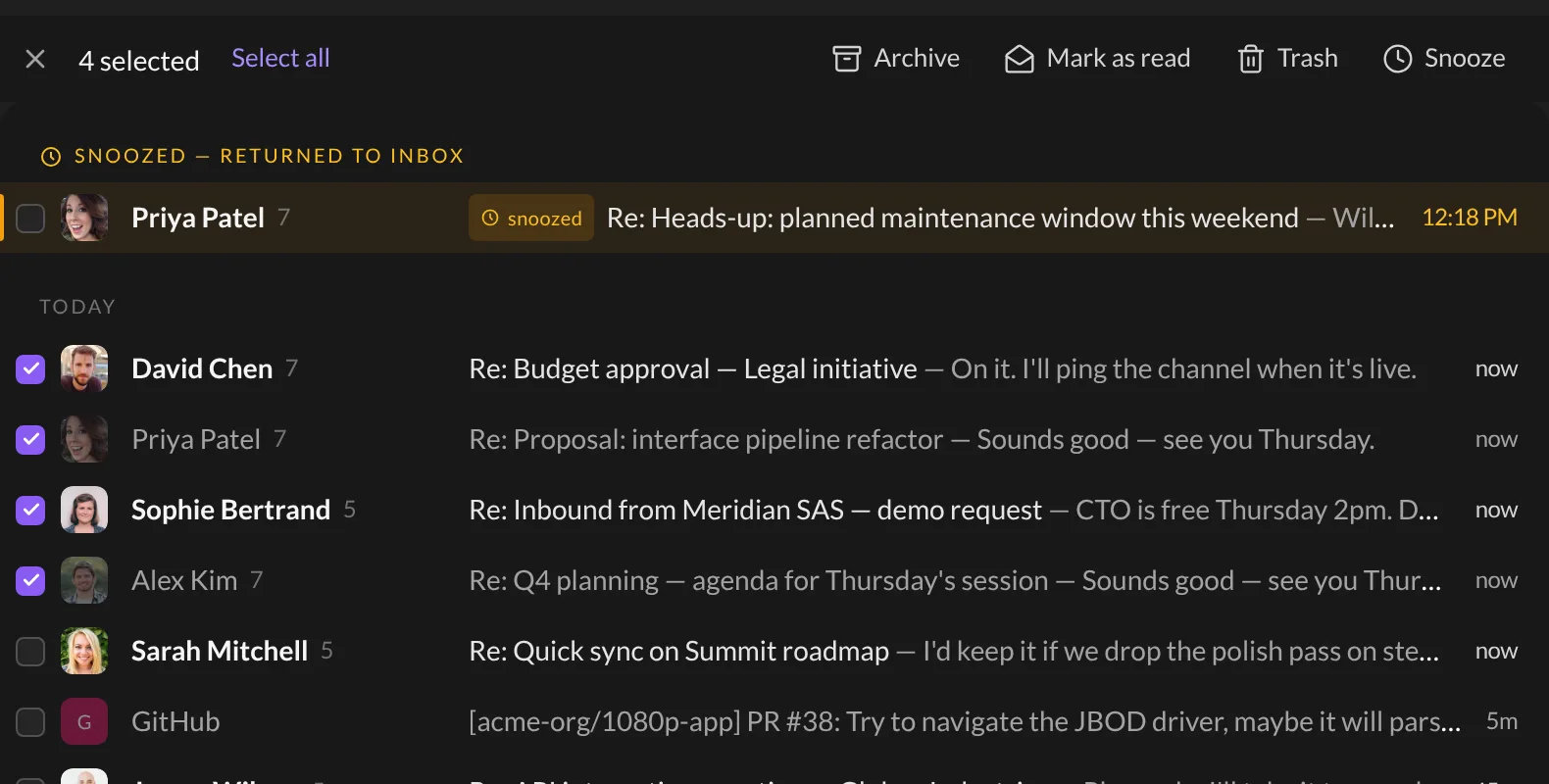Click the Trash button label
The width and height of the screenshot is (1549, 784).
coord(1308,59)
